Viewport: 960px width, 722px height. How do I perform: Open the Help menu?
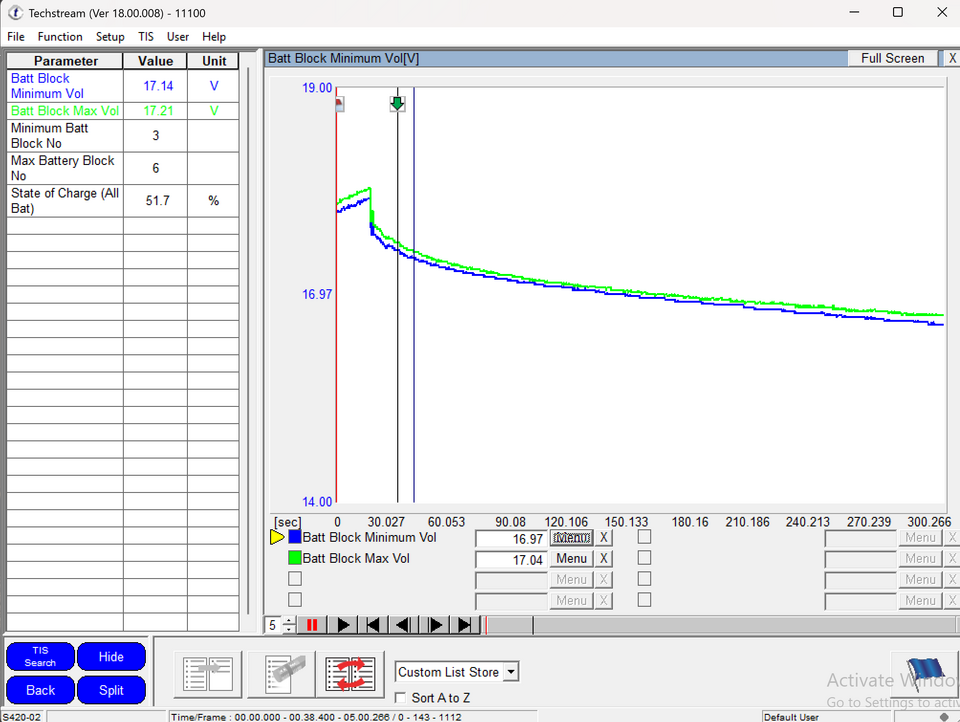[x=214, y=37]
